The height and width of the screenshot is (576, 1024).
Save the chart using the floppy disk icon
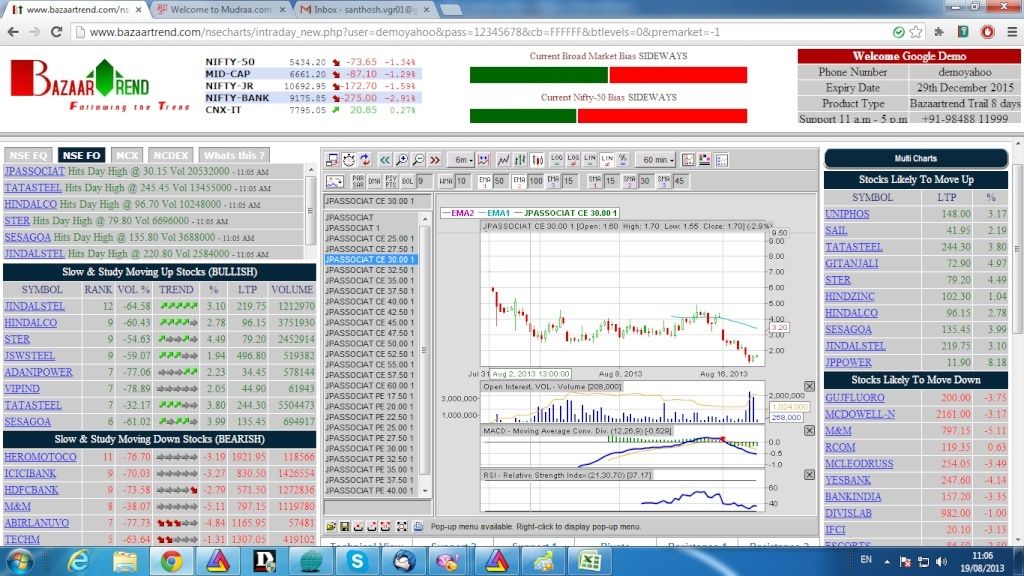345,526
